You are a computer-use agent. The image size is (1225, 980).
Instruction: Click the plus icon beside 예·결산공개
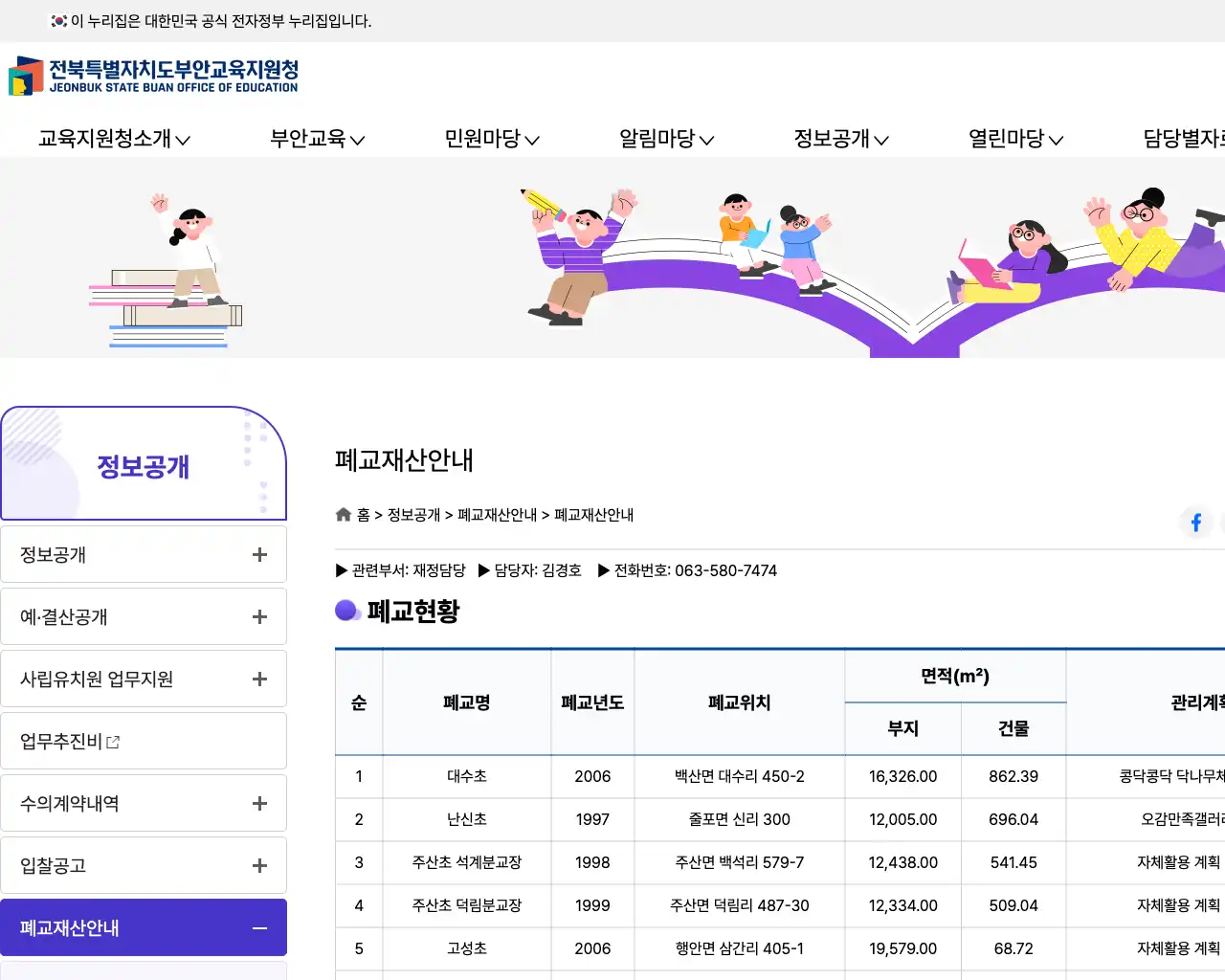[259, 617]
